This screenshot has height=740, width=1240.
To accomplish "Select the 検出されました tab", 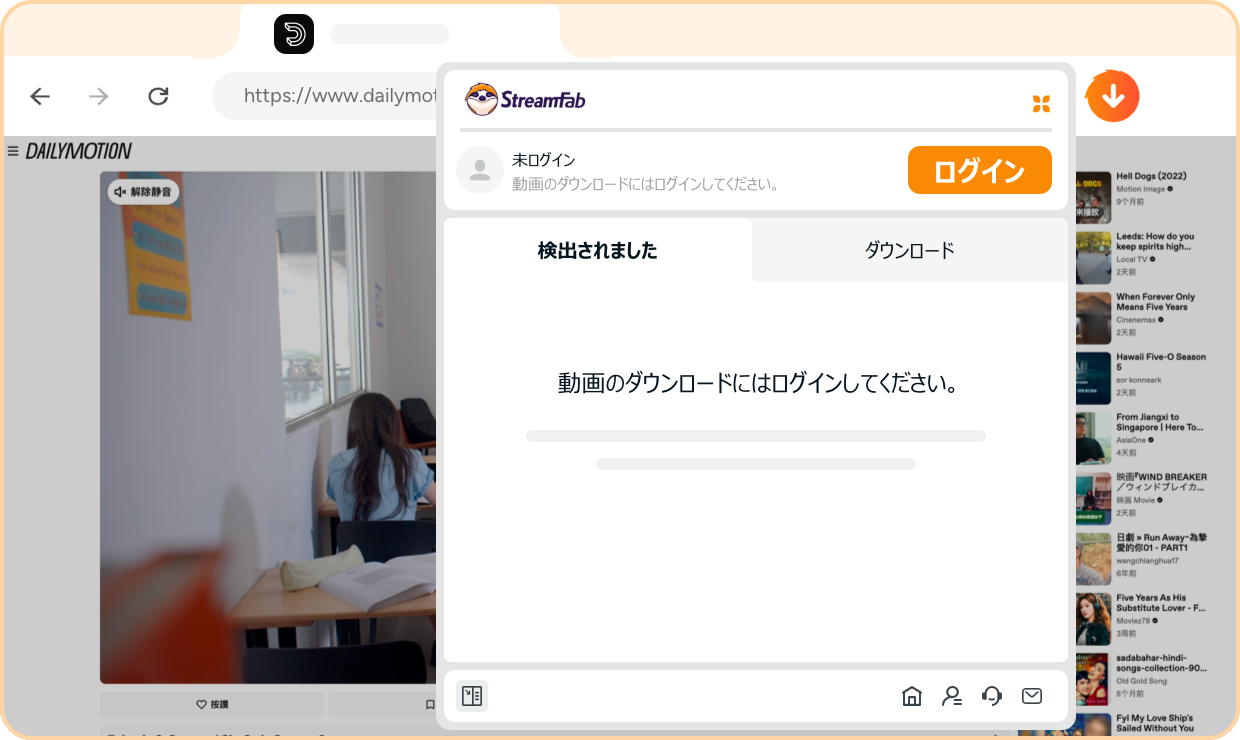I will tap(597, 250).
